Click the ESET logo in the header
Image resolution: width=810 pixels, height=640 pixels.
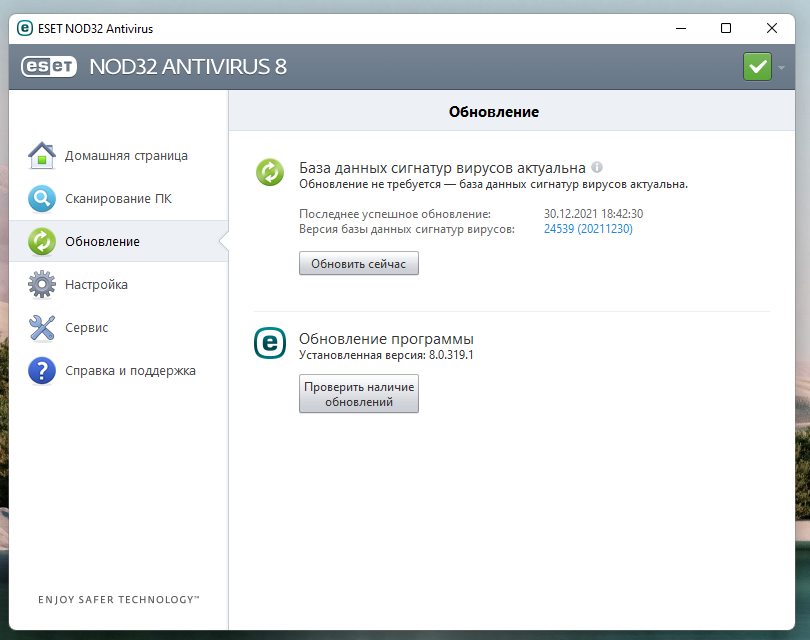coord(50,67)
